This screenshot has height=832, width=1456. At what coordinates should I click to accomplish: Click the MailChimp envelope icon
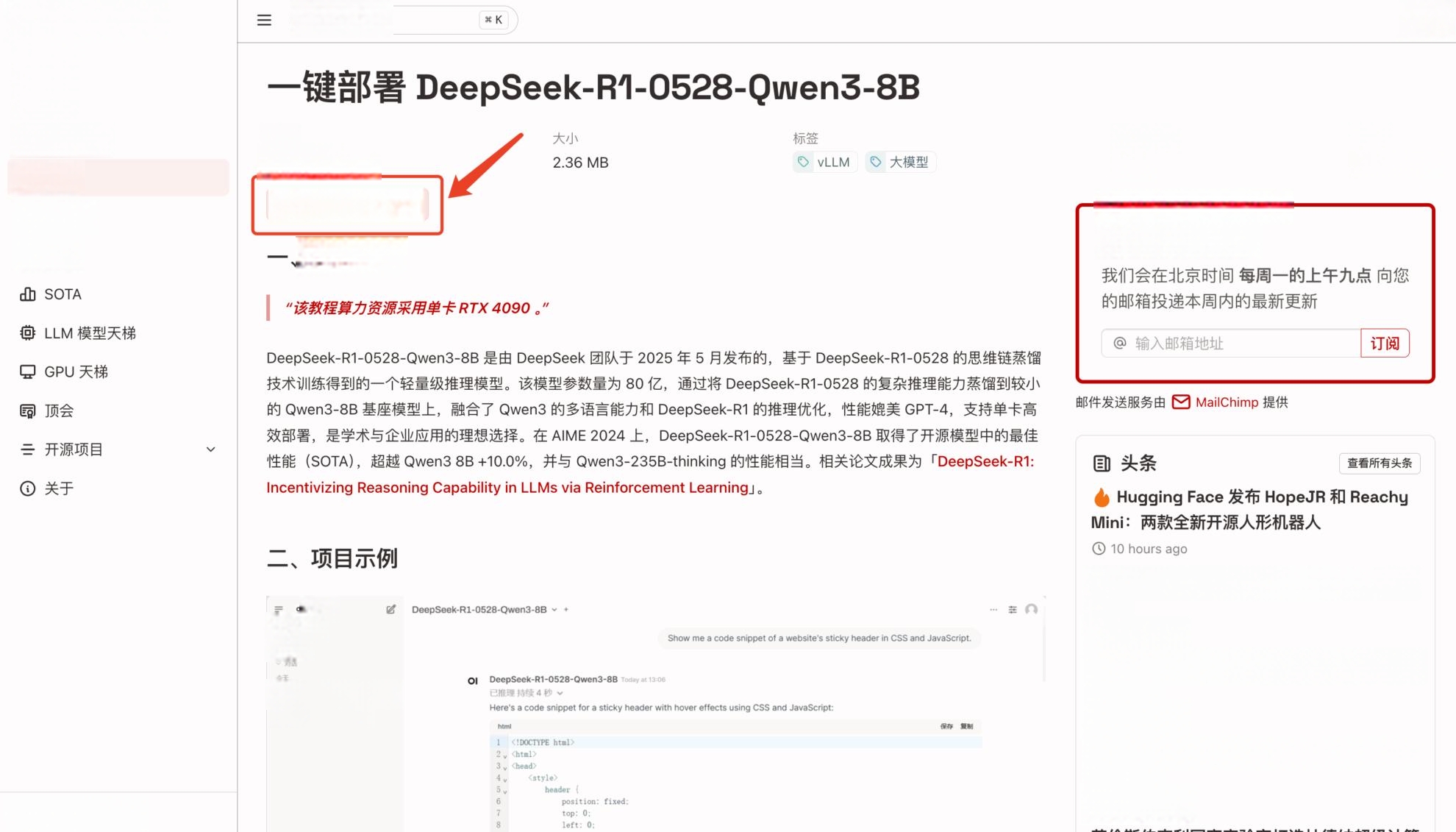(x=1181, y=402)
